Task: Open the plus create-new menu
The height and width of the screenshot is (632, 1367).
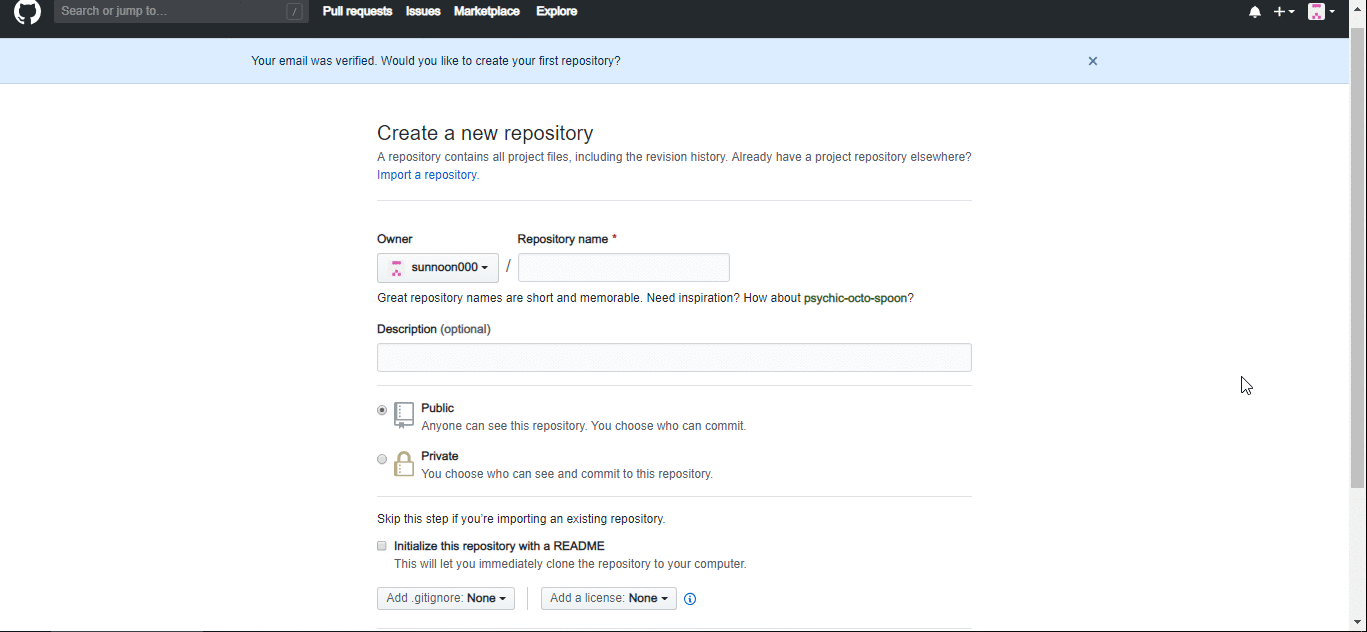Action: tap(1284, 12)
